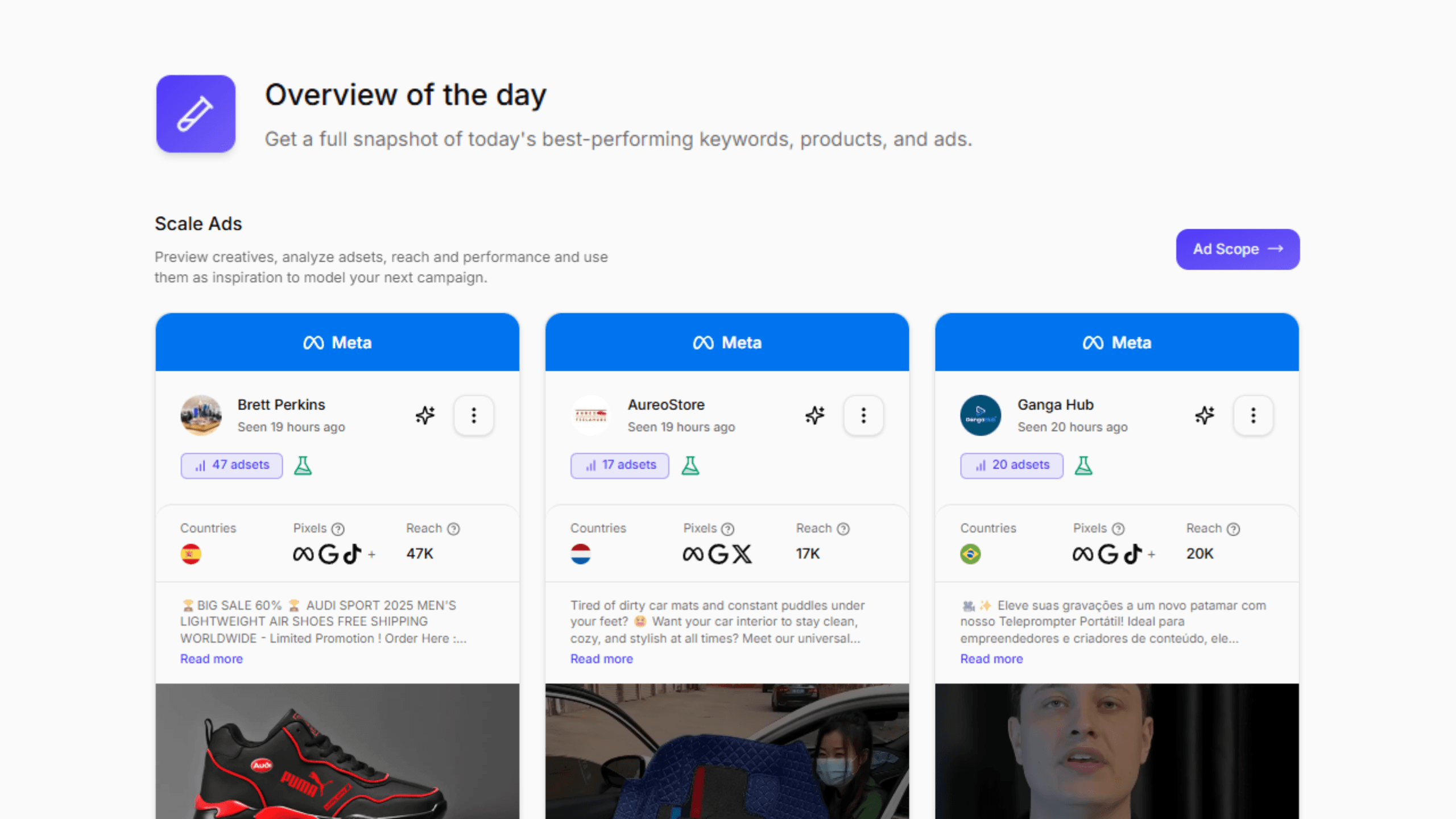Click 'Seen 20 hours ago' text
Image resolution: width=1456 pixels, height=819 pixels.
click(x=1072, y=427)
